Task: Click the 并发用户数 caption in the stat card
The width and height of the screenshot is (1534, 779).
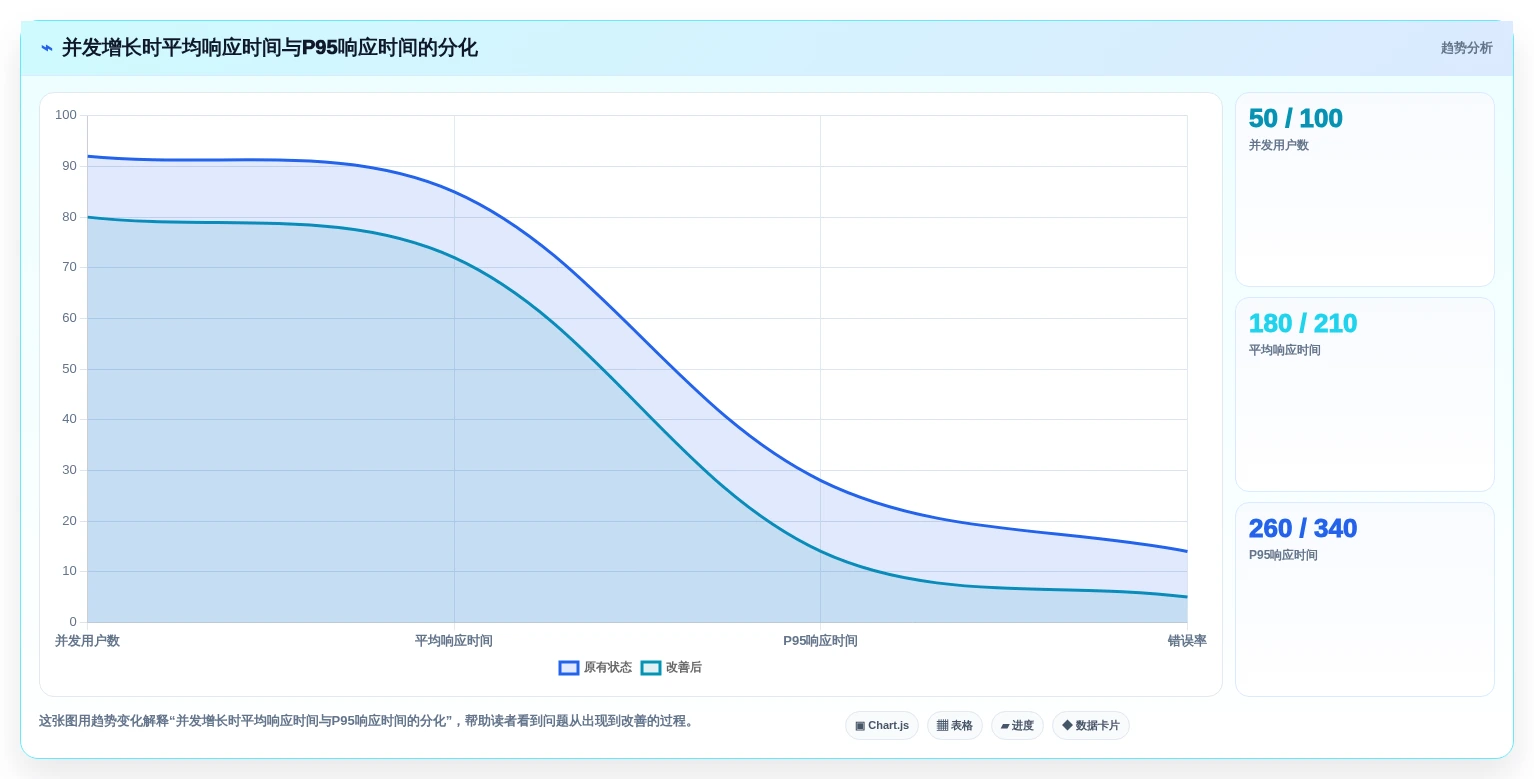Action: (1278, 145)
